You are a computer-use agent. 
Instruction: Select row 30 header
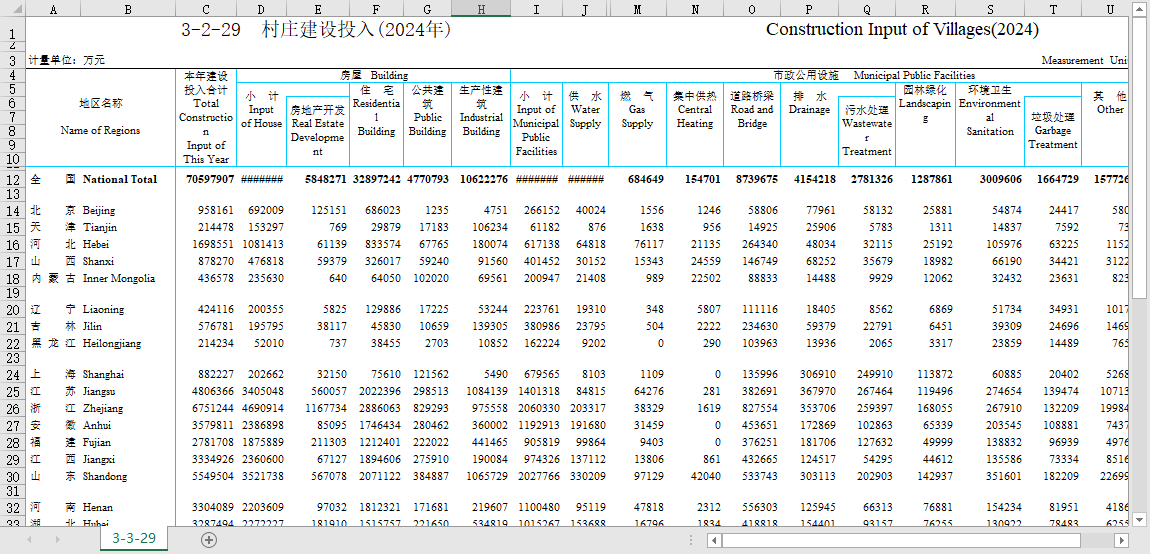(12, 477)
